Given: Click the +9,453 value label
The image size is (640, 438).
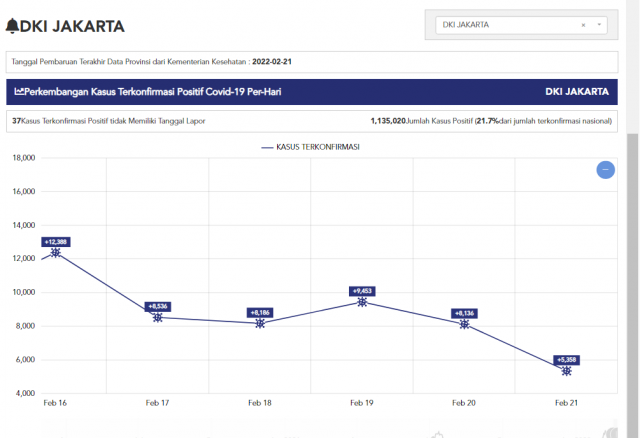Looking at the screenshot, I should [x=362, y=290].
